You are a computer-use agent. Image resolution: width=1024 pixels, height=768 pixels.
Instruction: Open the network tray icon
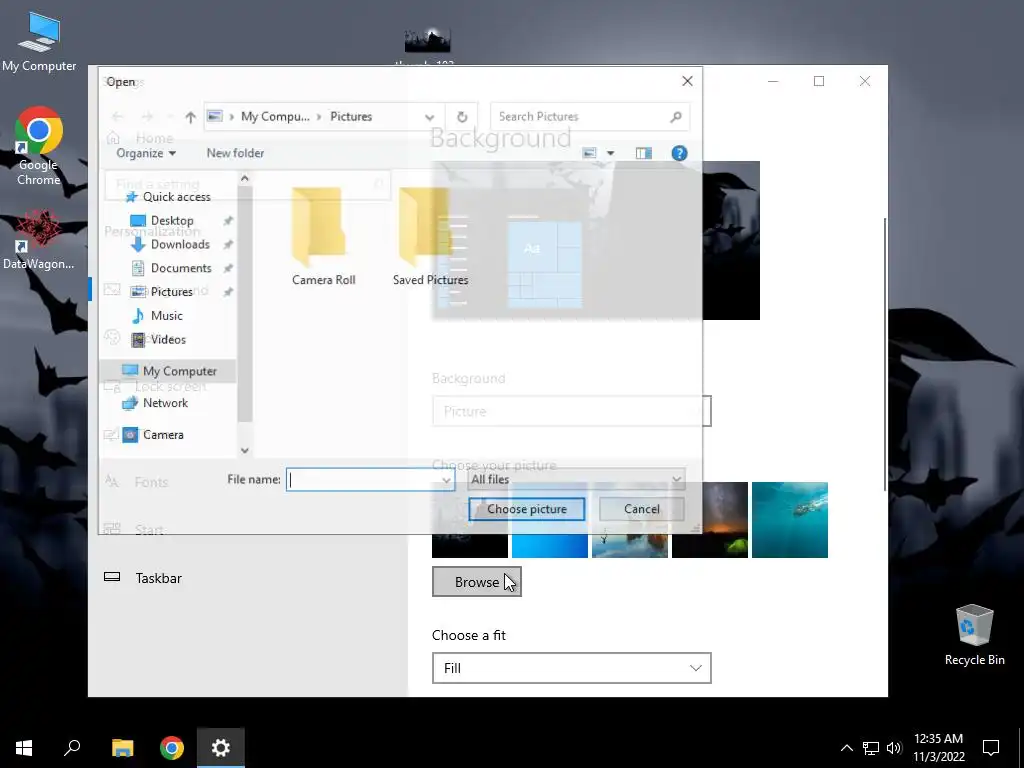pos(871,748)
